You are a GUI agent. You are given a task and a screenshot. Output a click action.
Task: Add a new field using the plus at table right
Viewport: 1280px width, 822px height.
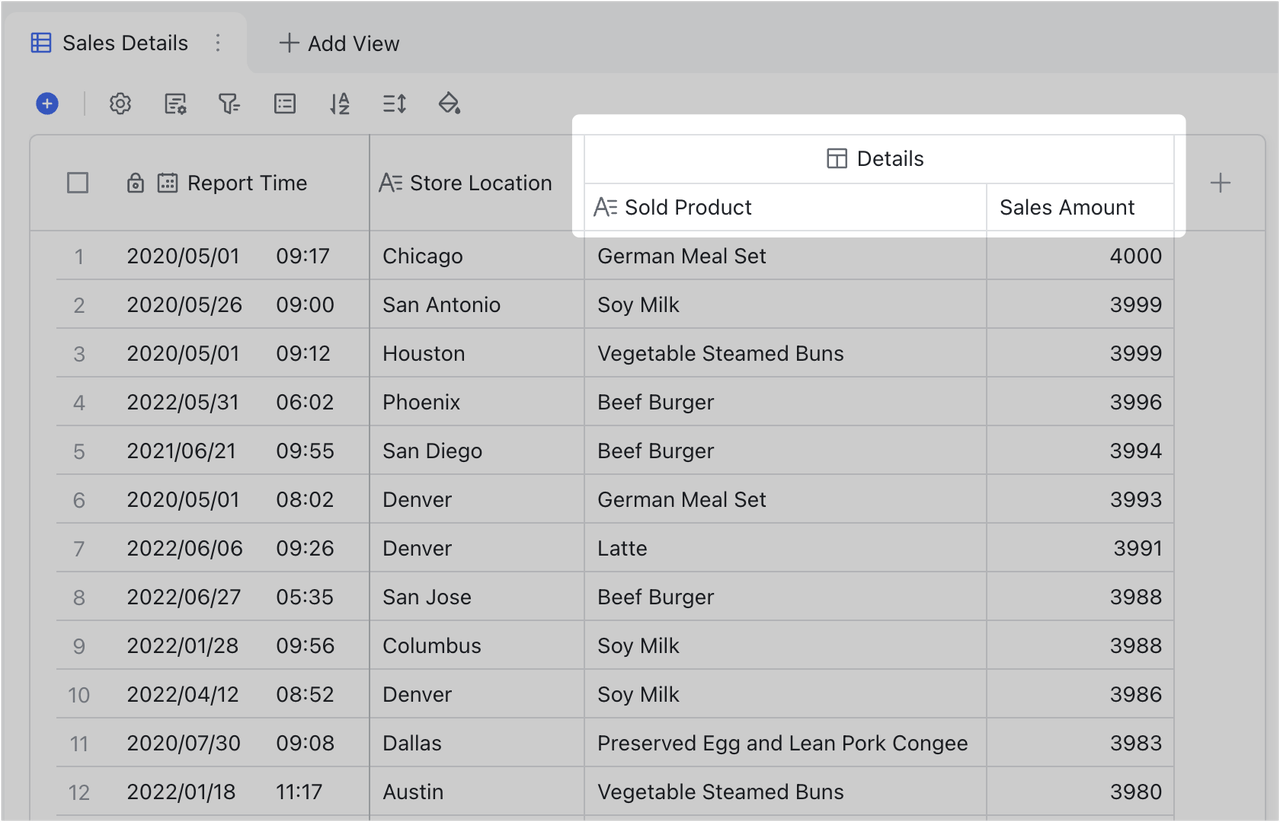(1221, 182)
